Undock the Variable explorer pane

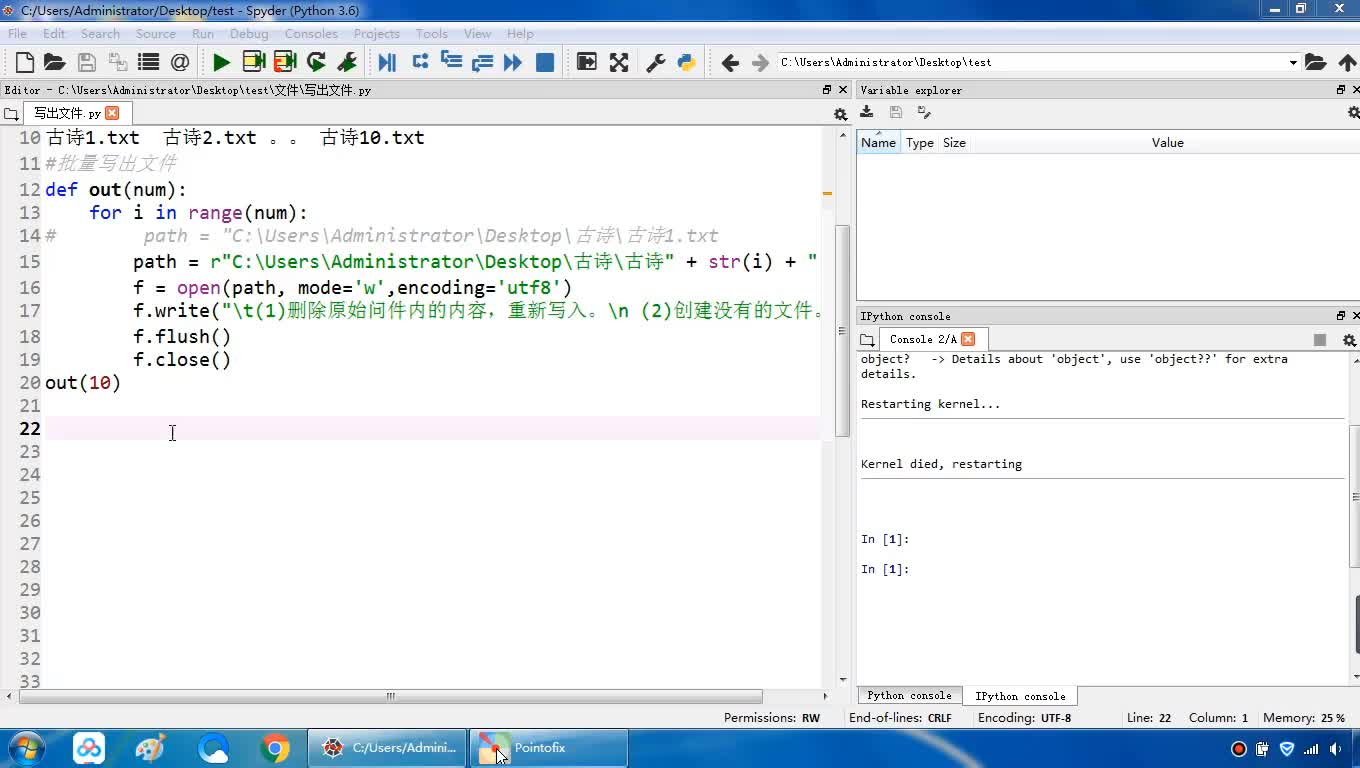point(1340,90)
